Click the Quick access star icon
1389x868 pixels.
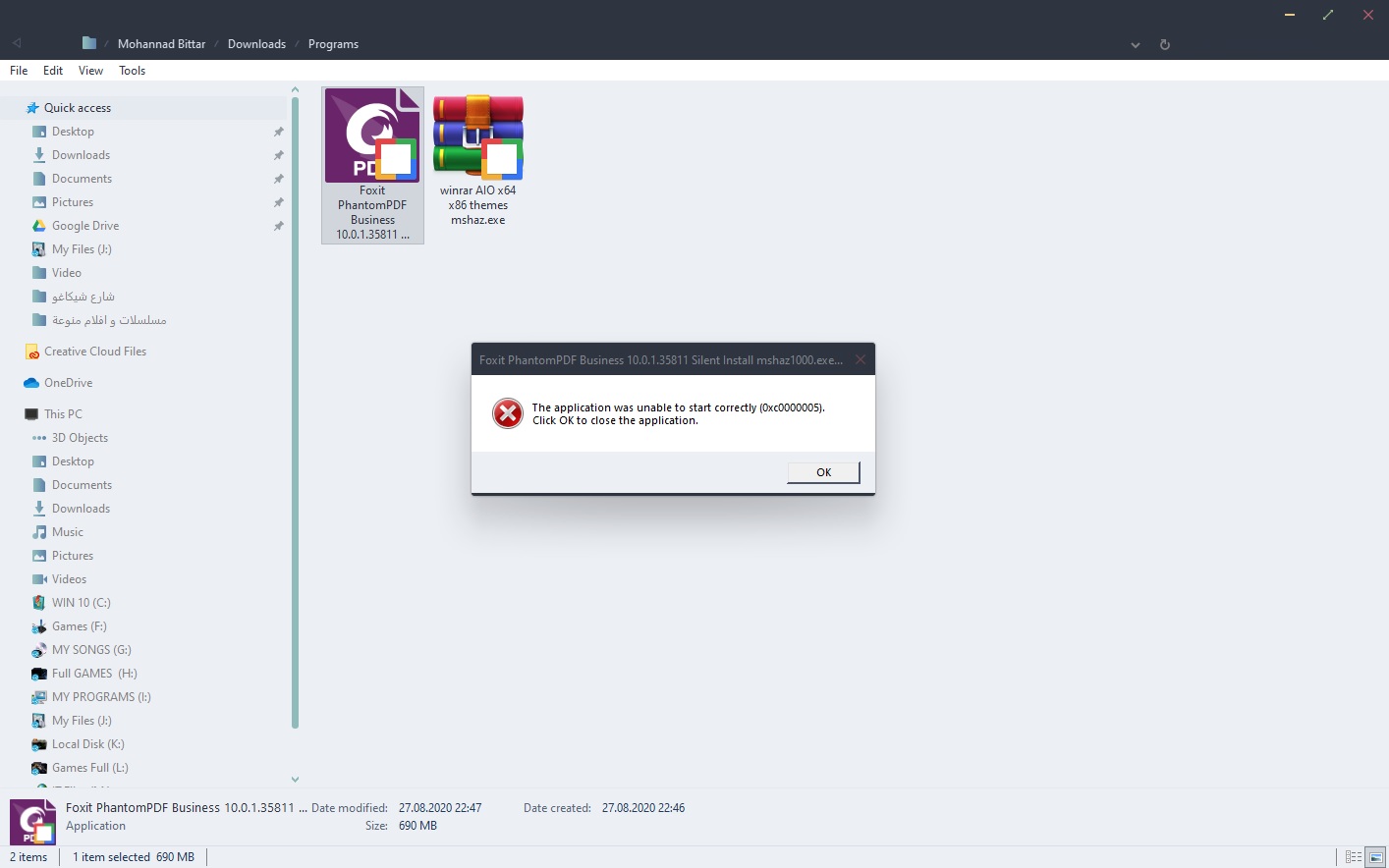pos(32,108)
